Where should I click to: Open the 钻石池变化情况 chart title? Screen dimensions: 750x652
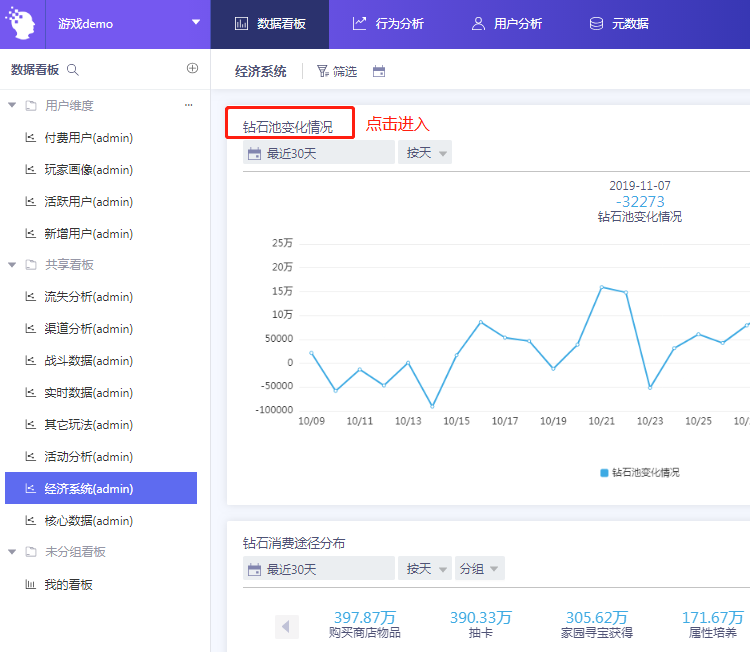[288, 127]
